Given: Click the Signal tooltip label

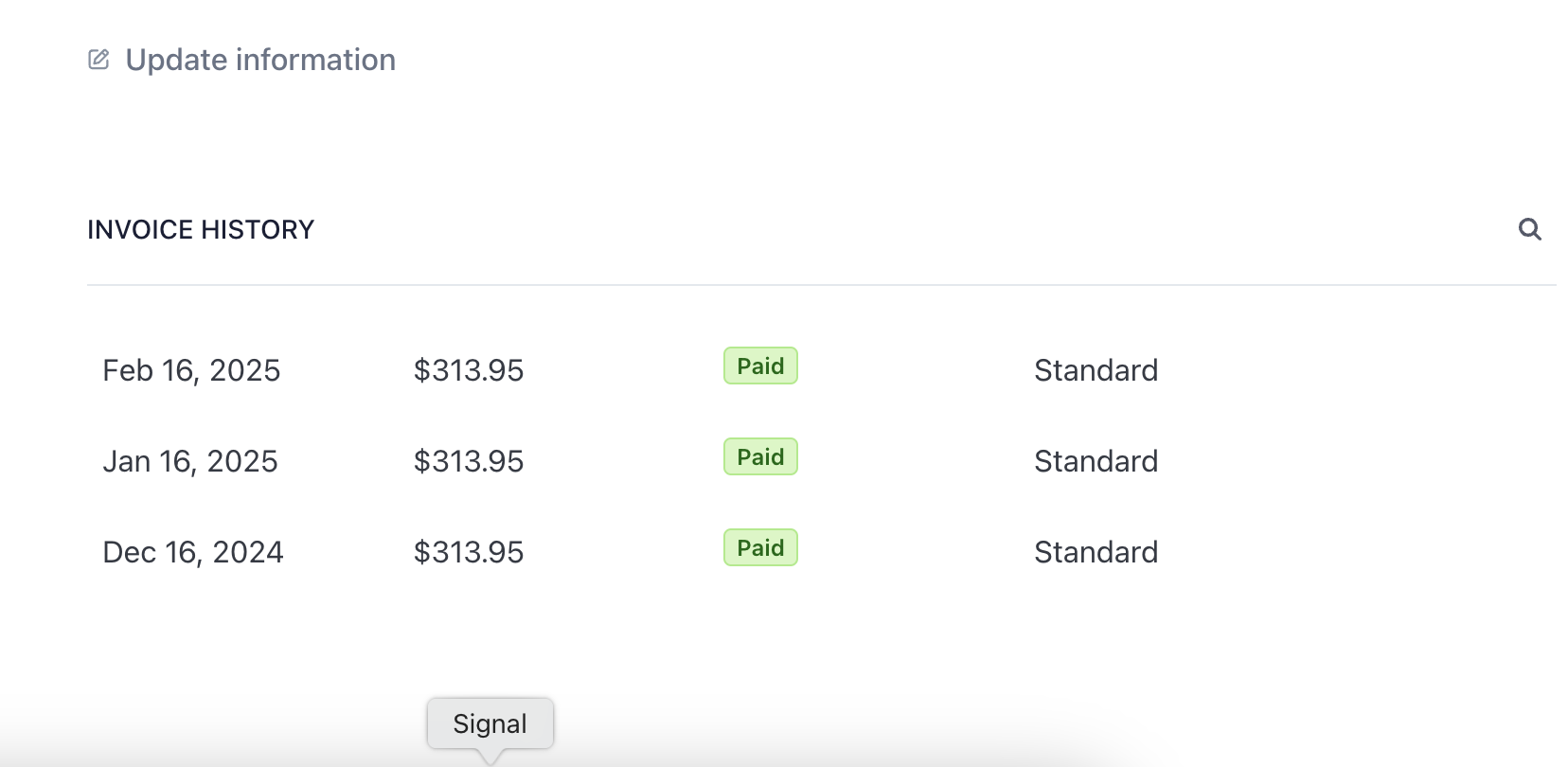Looking at the screenshot, I should (490, 723).
